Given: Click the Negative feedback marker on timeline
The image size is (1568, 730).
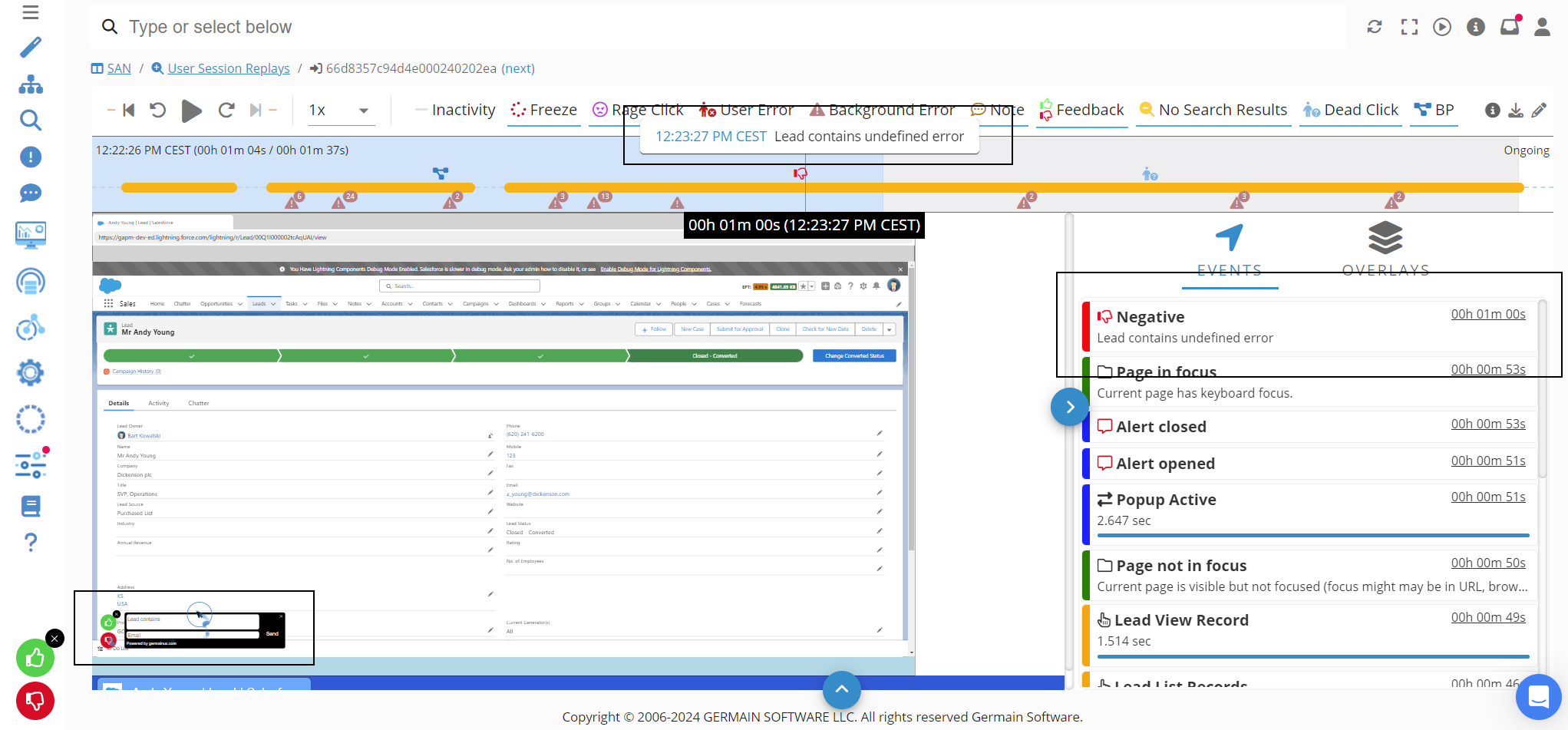Looking at the screenshot, I should click(801, 173).
